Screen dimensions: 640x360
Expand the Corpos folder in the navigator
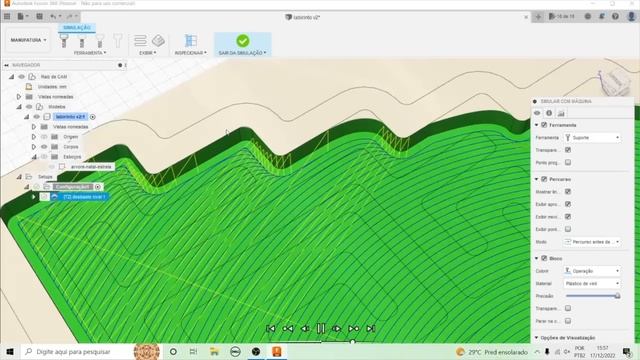[x=34, y=147]
